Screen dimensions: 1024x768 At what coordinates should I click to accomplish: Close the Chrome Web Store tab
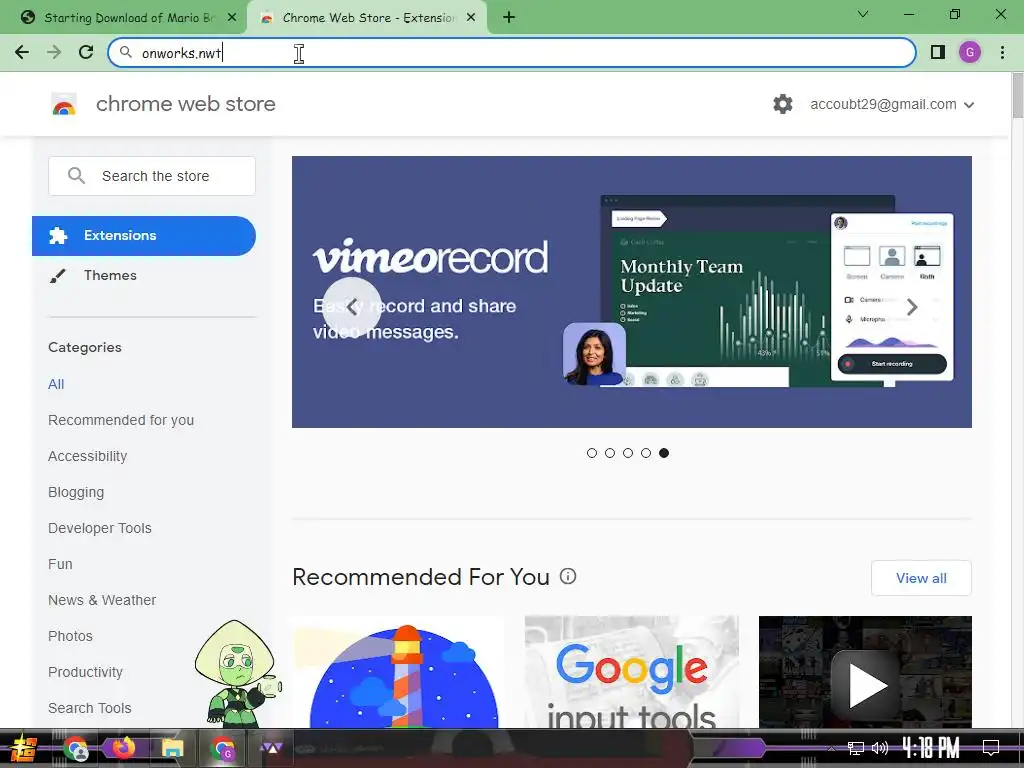pyautogui.click(x=471, y=18)
